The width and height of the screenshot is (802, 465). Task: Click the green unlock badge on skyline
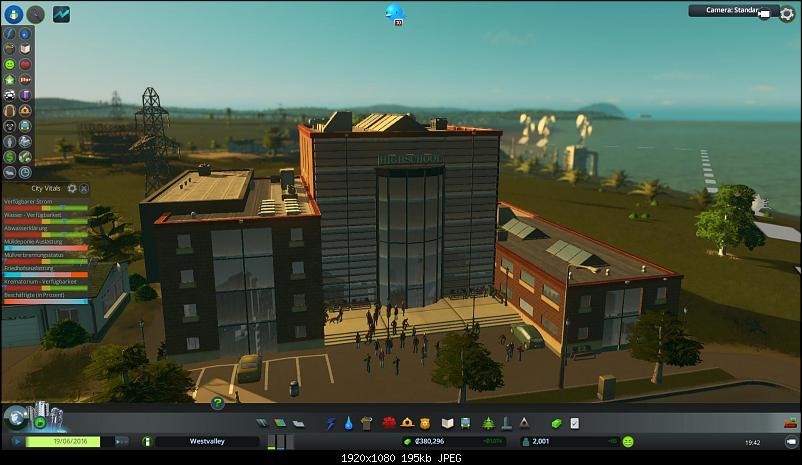point(40,423)
